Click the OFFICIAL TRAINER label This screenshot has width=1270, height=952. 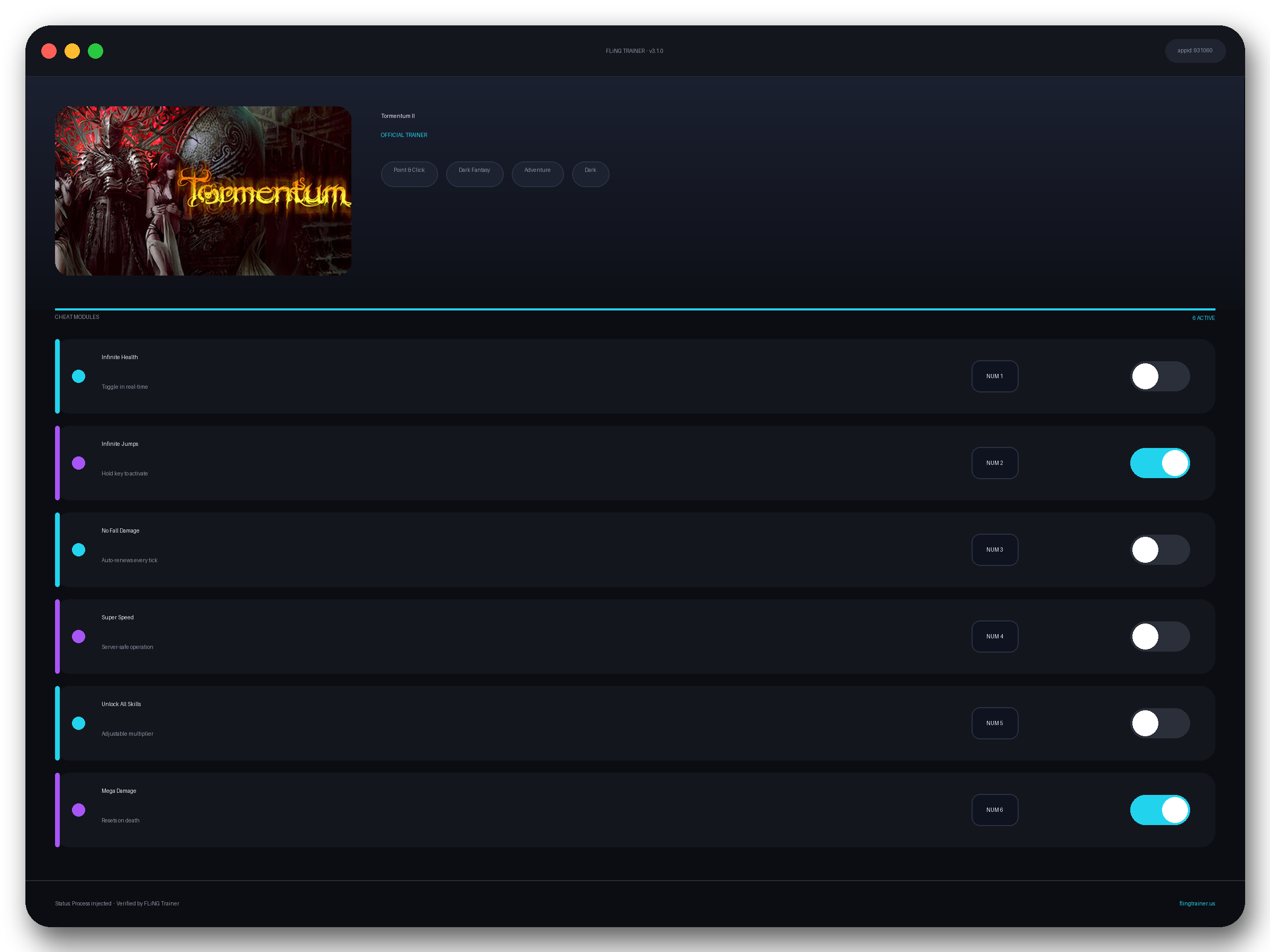pos(404,135)
